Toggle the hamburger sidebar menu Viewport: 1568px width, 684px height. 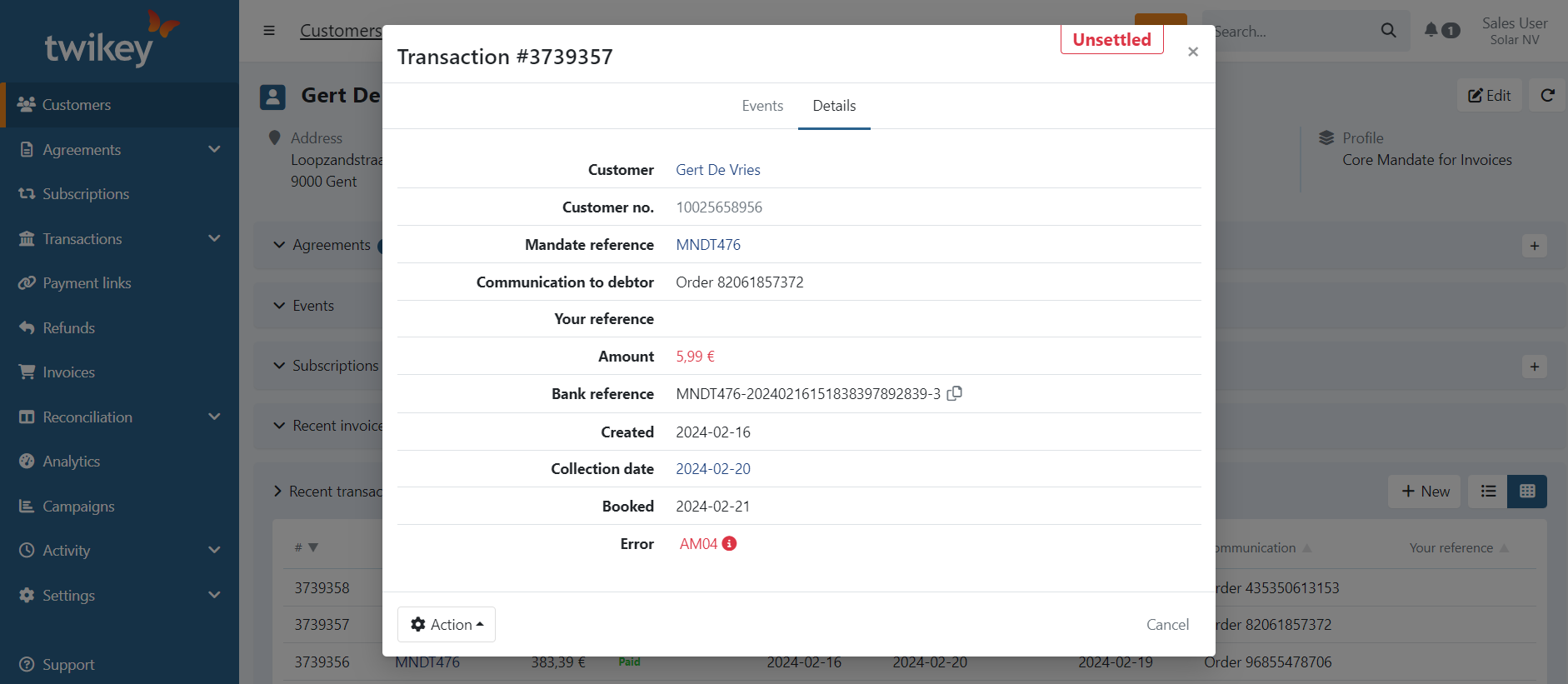pyautogui.click(x=269, y=31)
